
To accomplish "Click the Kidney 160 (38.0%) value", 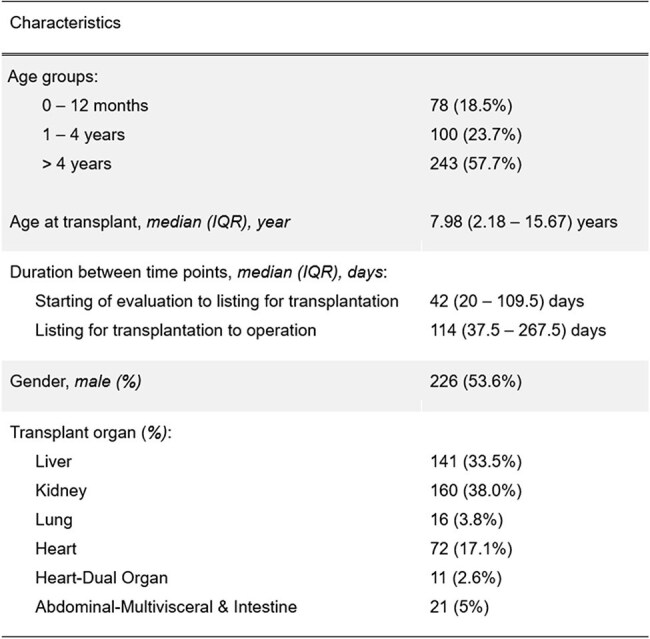I will coord(475,491).
